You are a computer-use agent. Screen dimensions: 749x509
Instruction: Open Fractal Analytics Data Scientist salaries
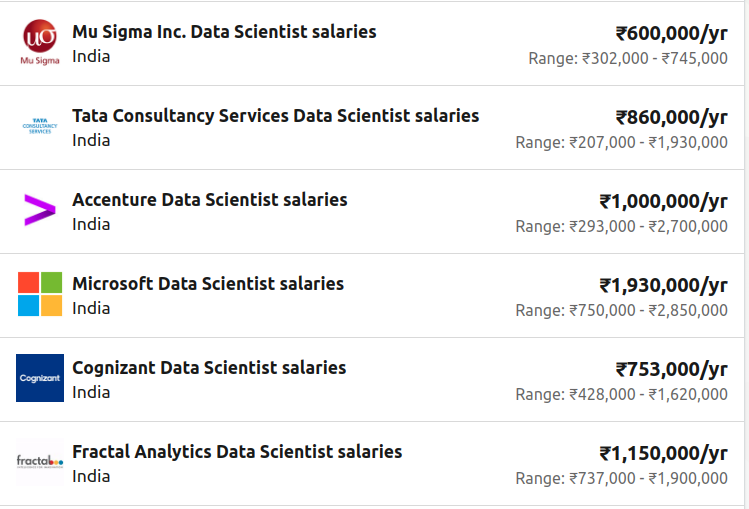coord(237,452)
